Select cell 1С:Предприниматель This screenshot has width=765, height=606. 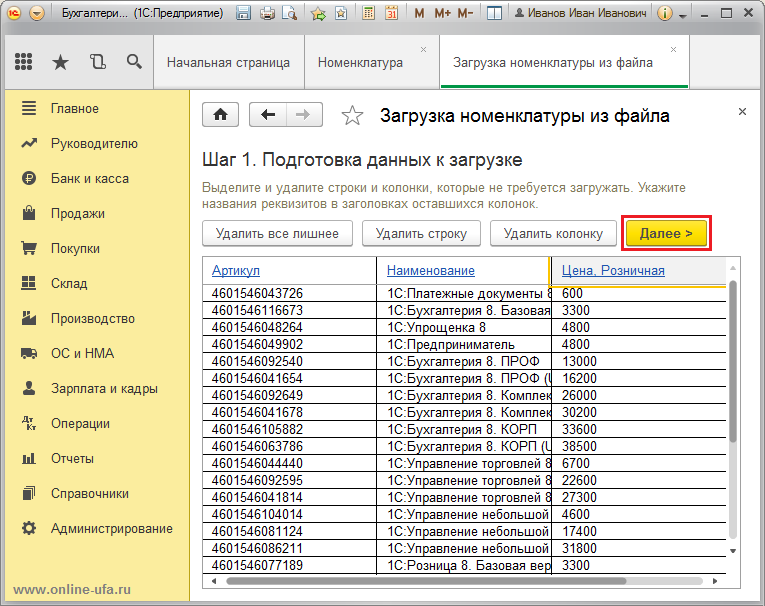point(464,344)
